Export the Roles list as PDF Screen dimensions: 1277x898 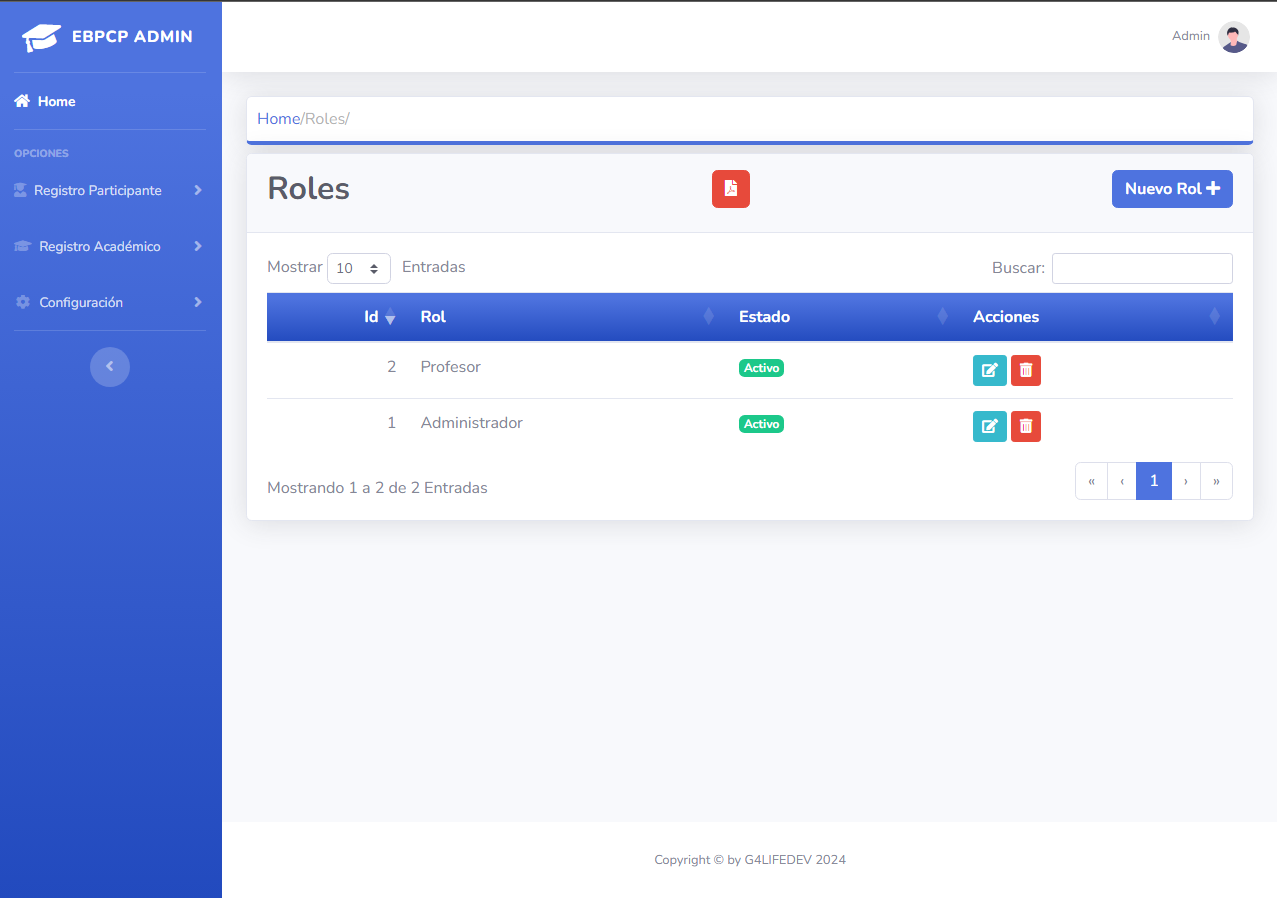pos(730,188)
